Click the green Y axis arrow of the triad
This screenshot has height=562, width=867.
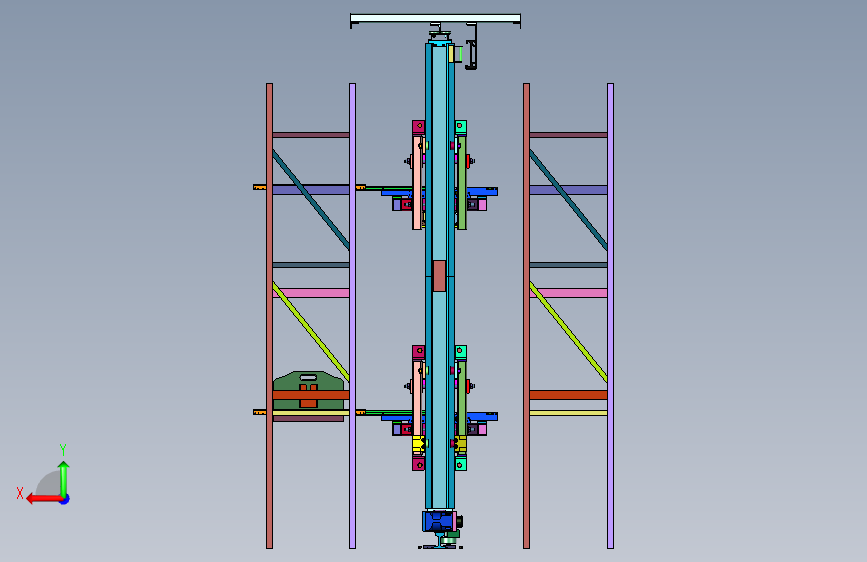(64, 478)
